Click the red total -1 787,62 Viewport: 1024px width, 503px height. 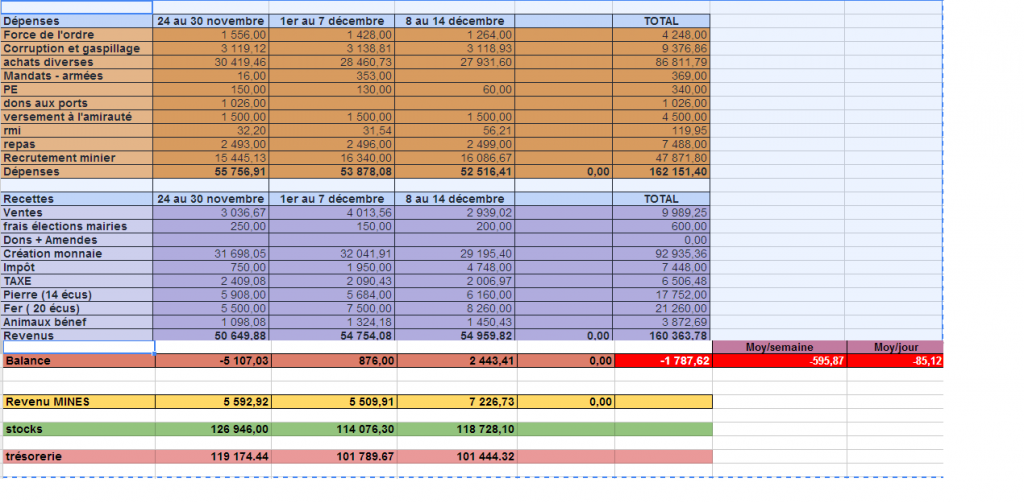click(664, 361)
